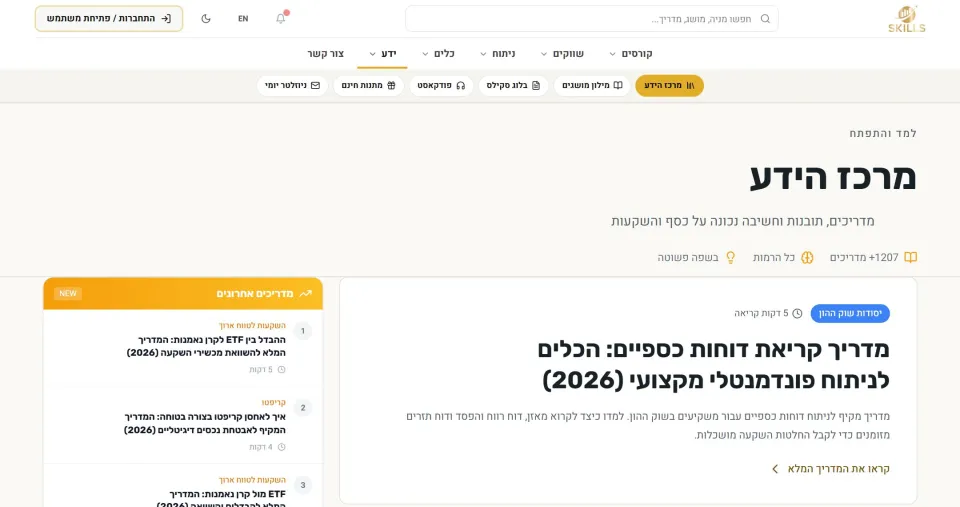Select the מרכז הידע tab
This screenshot has width=960, height=507.
[669, 86]
